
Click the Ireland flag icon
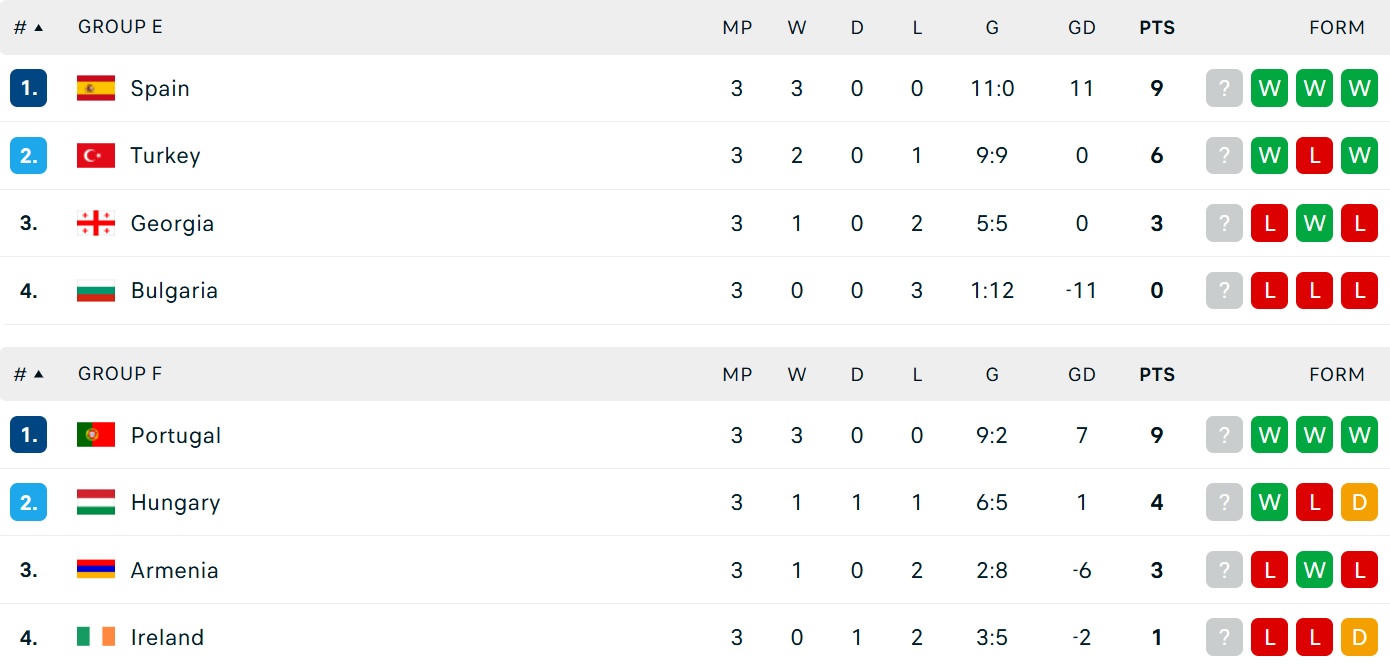96,637
